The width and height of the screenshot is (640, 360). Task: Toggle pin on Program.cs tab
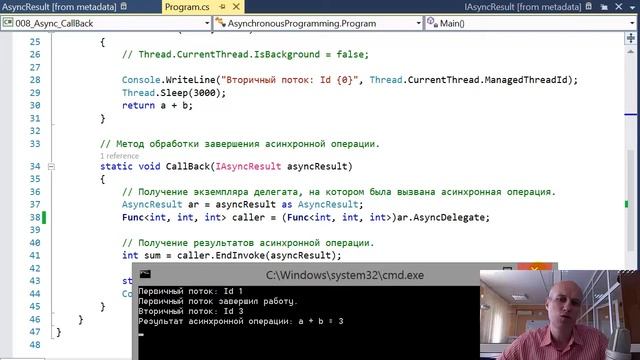point(222,7)
